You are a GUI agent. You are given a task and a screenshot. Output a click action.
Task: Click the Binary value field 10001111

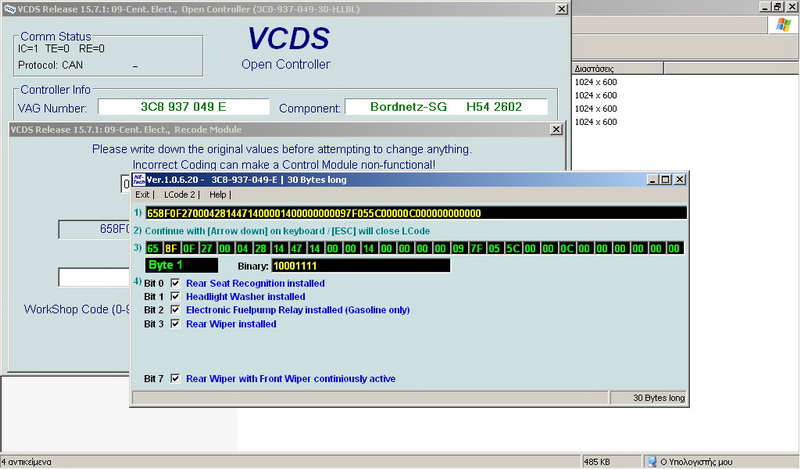tap(361, 265)
